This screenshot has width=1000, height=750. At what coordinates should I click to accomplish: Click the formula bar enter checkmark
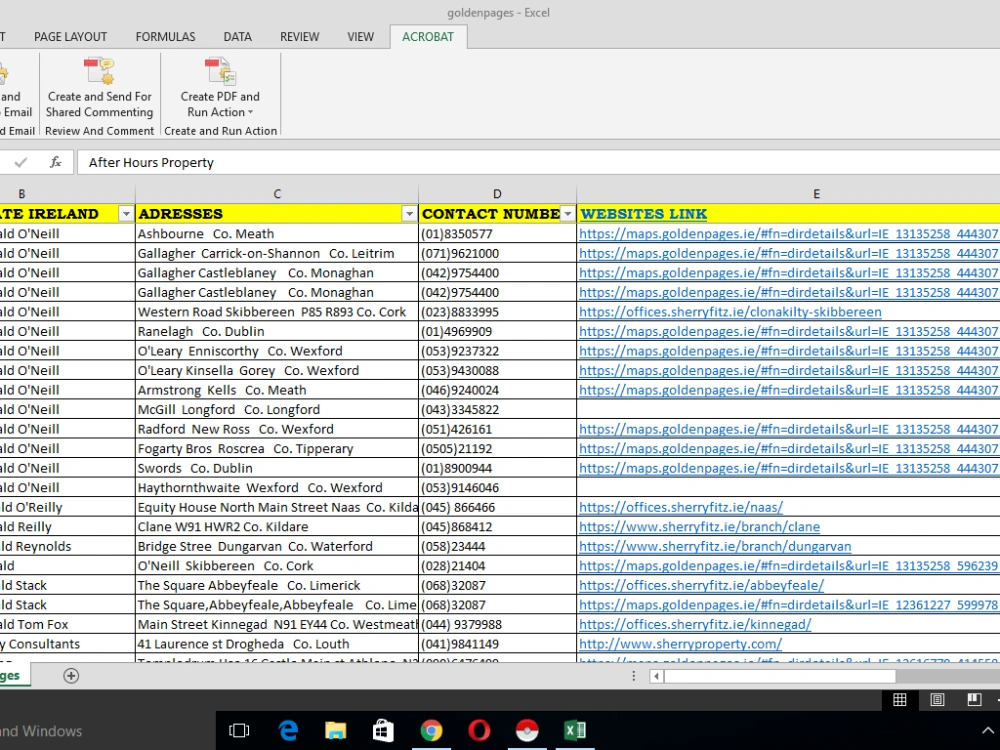pos(20,163)
